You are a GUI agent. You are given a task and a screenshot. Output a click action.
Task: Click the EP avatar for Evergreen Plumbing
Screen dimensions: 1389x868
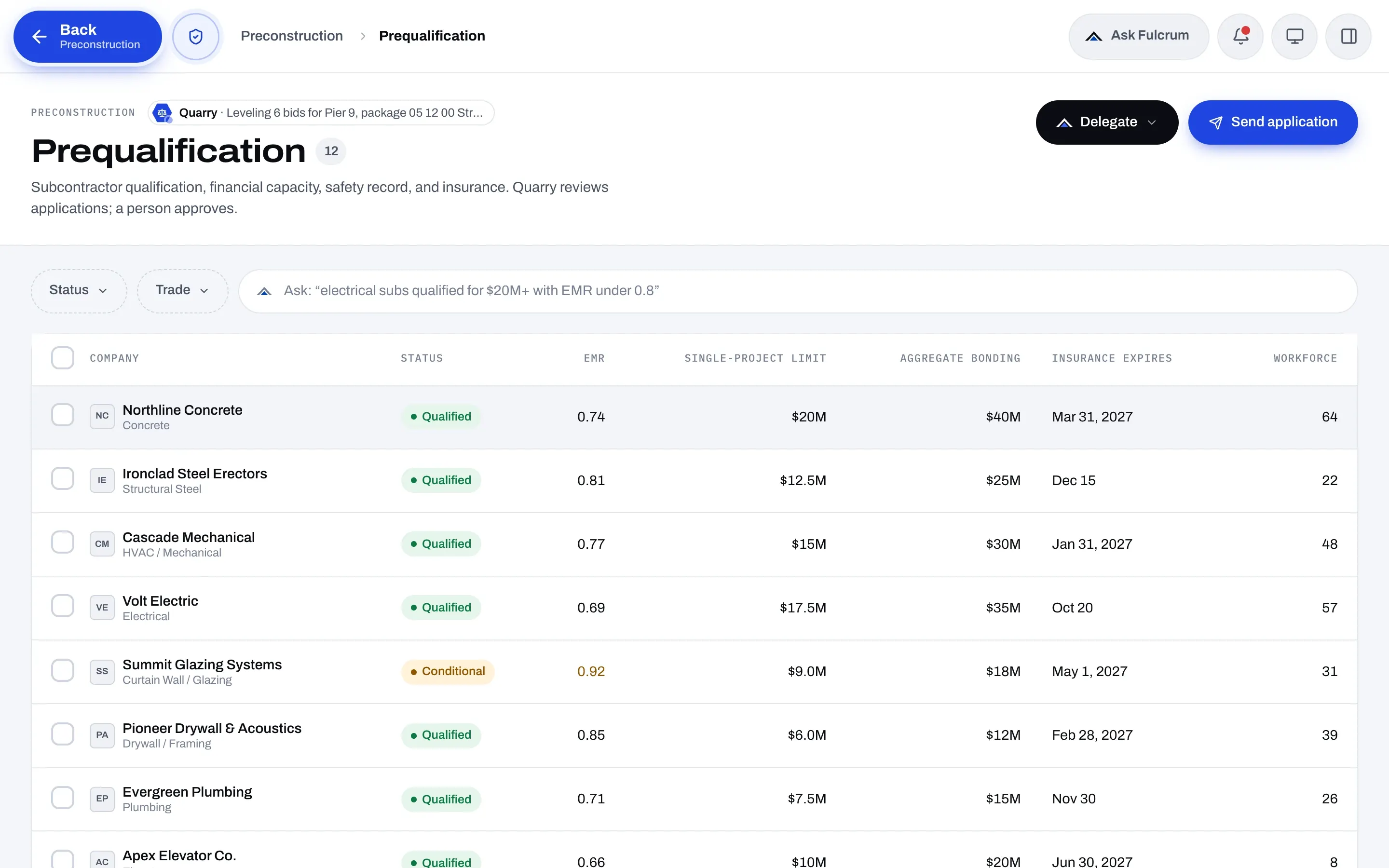102,799
